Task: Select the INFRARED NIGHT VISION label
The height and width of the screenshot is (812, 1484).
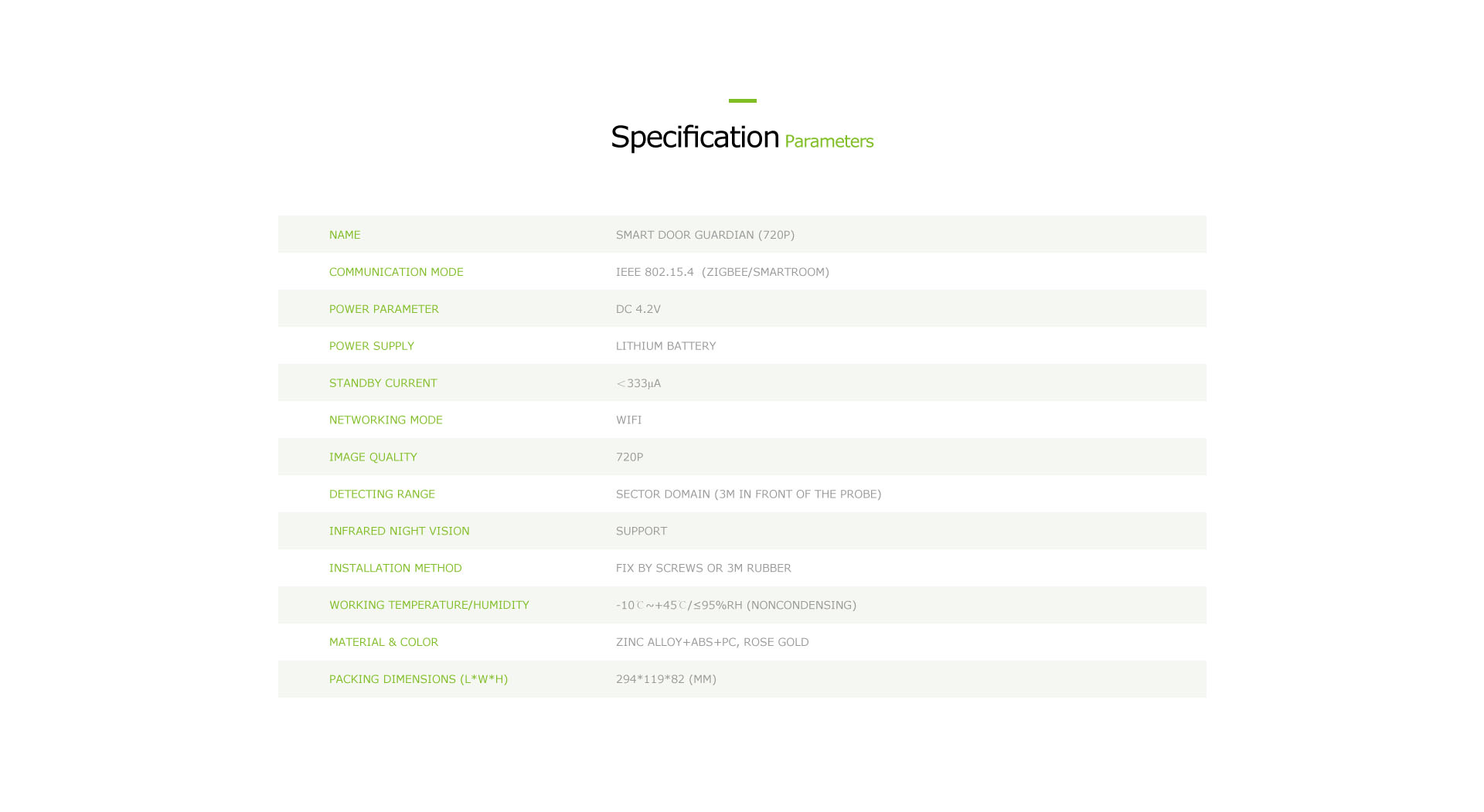Action: pyautogui.click(x=400, y=532)
